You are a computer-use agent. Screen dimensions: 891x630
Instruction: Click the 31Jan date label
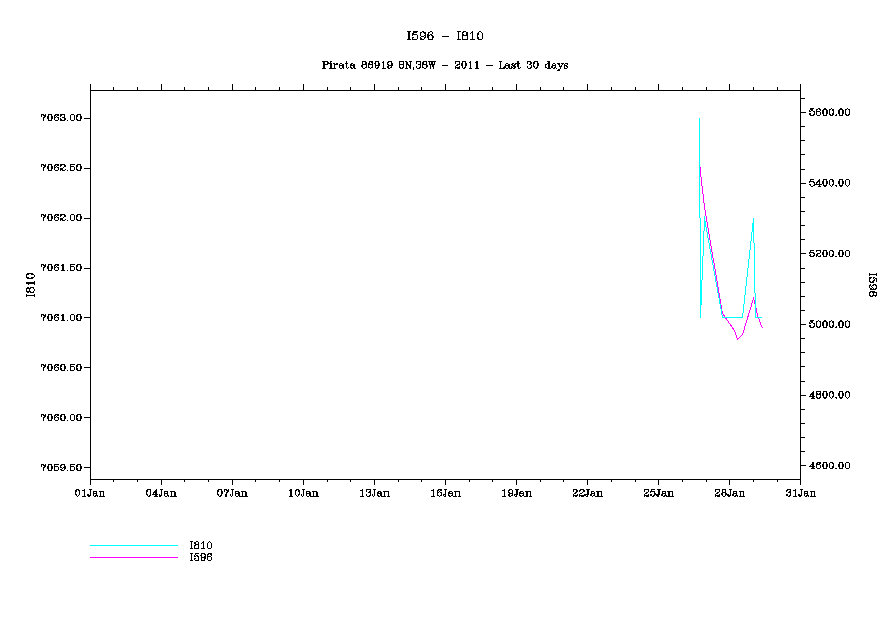[800, 493]
